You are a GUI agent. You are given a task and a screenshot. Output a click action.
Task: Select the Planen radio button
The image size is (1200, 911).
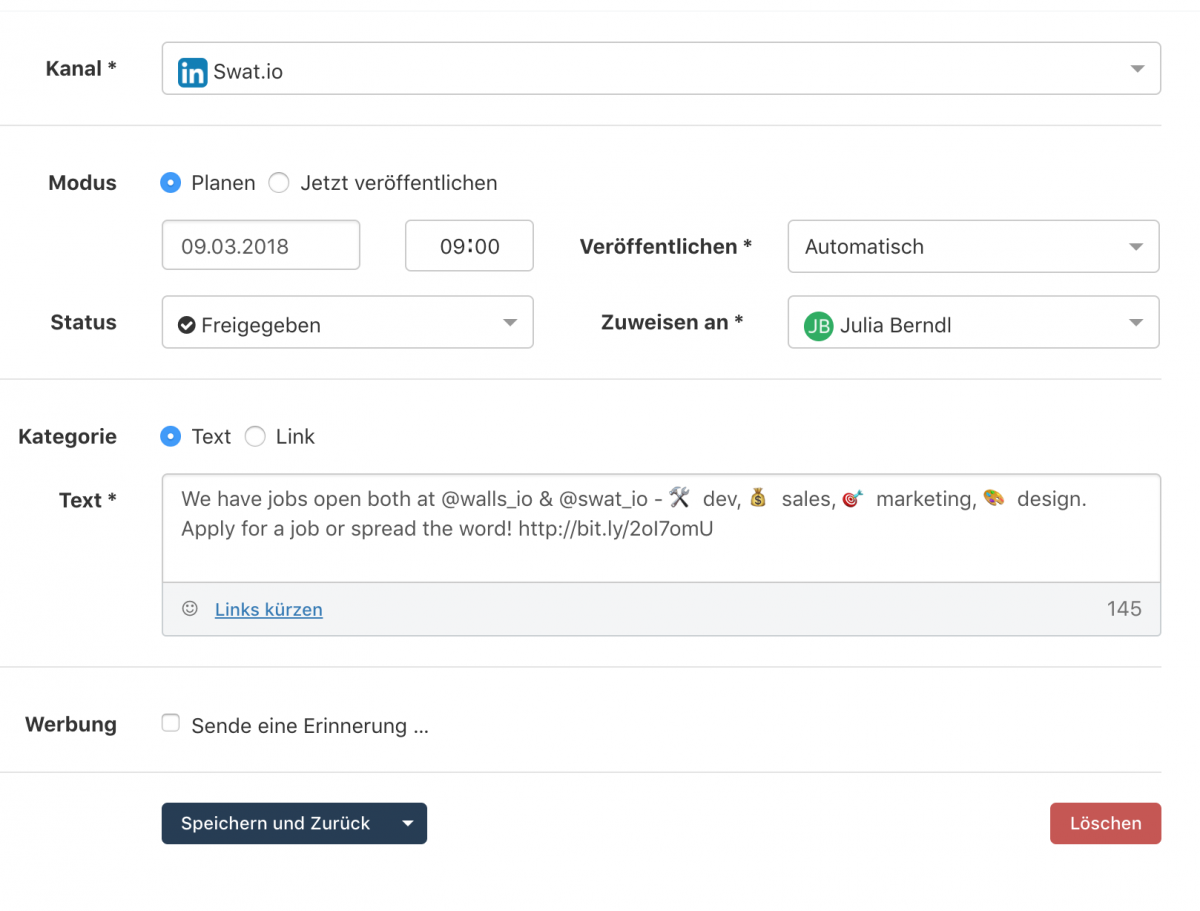pos(171,183)
